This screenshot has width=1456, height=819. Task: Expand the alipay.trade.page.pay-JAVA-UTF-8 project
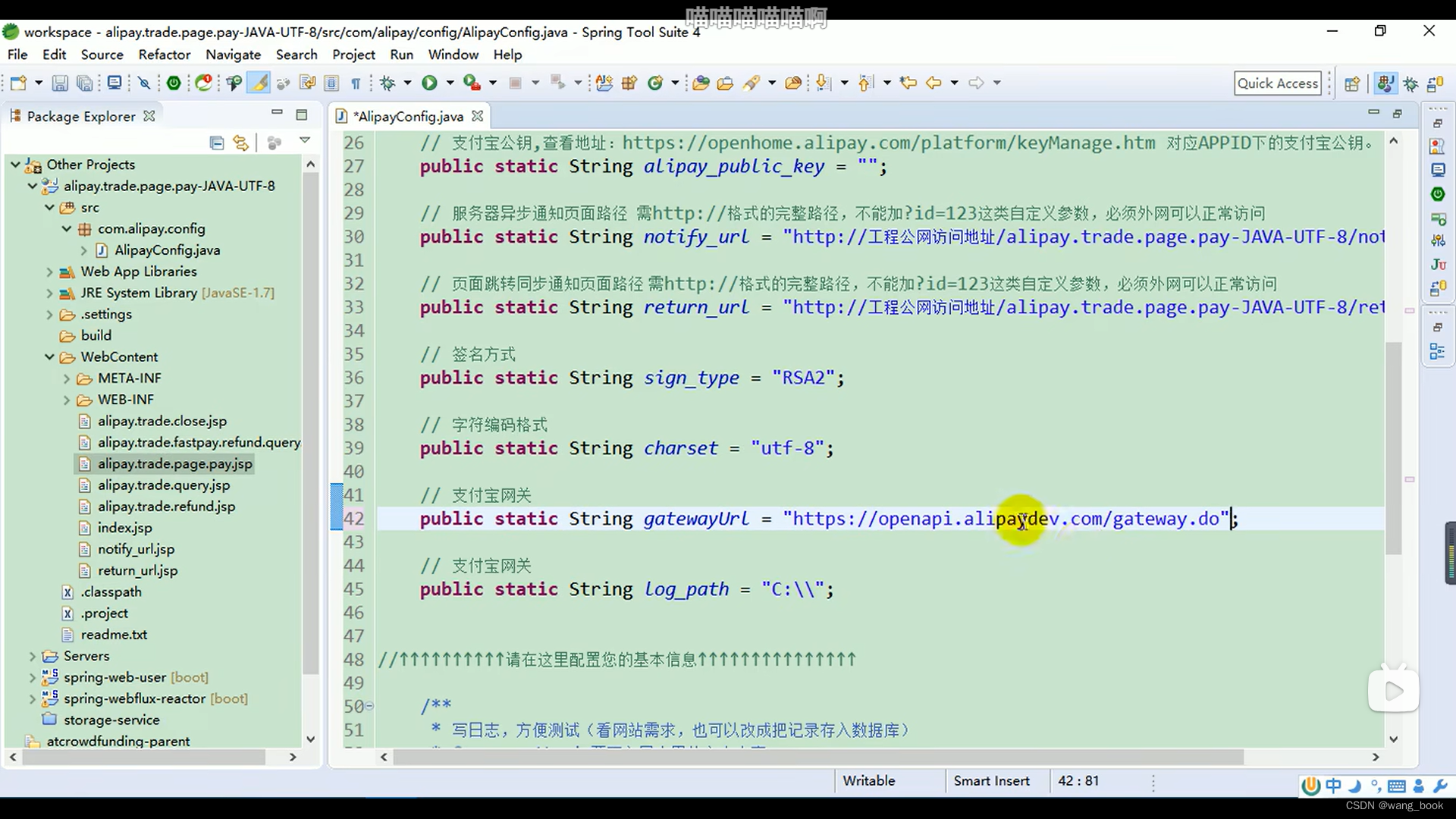[33, 185]
